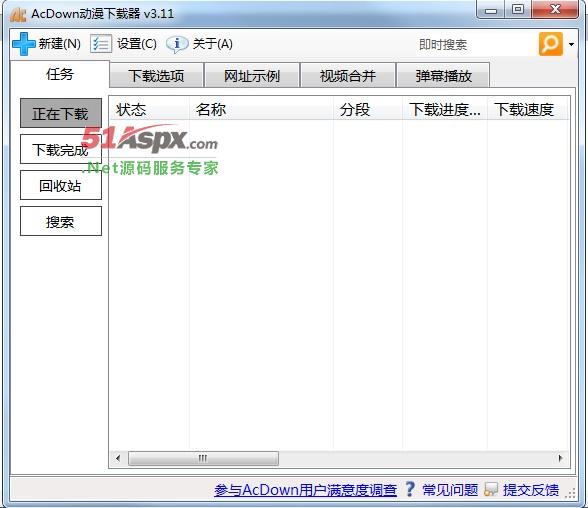This screenshot has height=508, width=588.
Task: Open the 常见问题 link
Action: (450, 490)
